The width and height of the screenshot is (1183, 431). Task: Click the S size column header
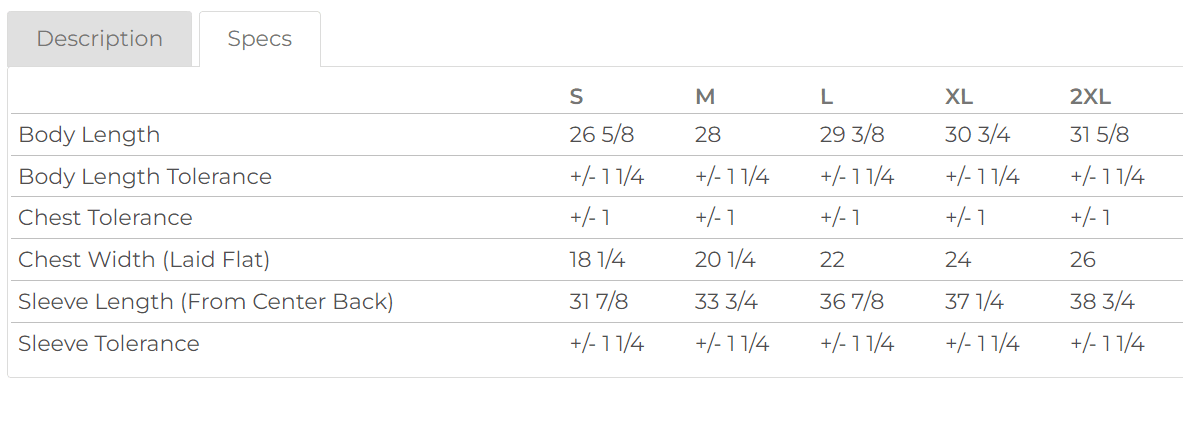[576, 97]
